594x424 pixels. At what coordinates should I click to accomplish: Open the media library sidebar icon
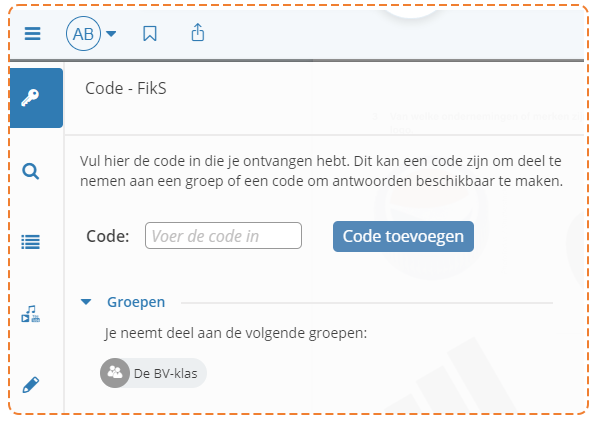(31, 314)
